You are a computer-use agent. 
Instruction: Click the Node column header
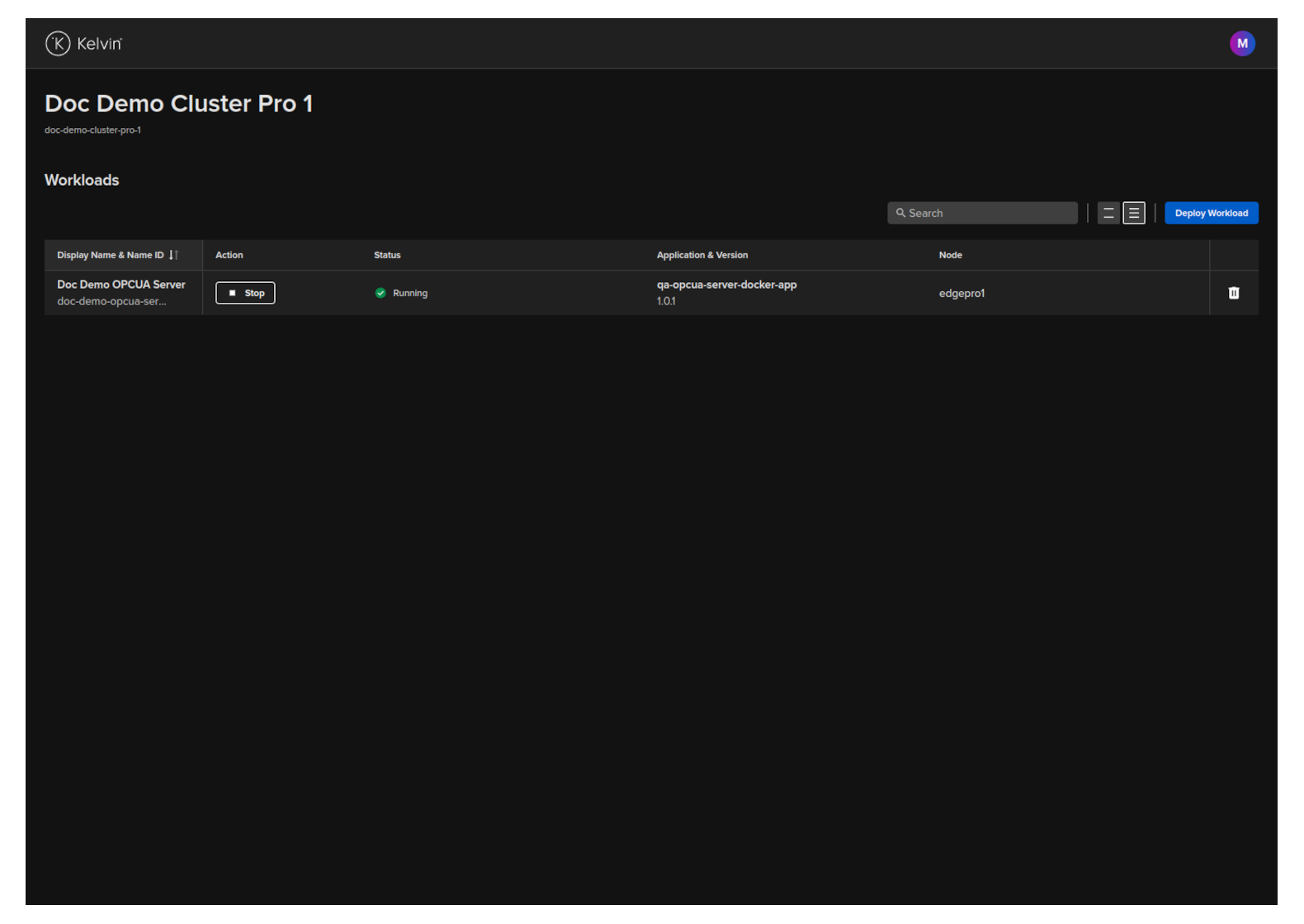coord(950,255)
